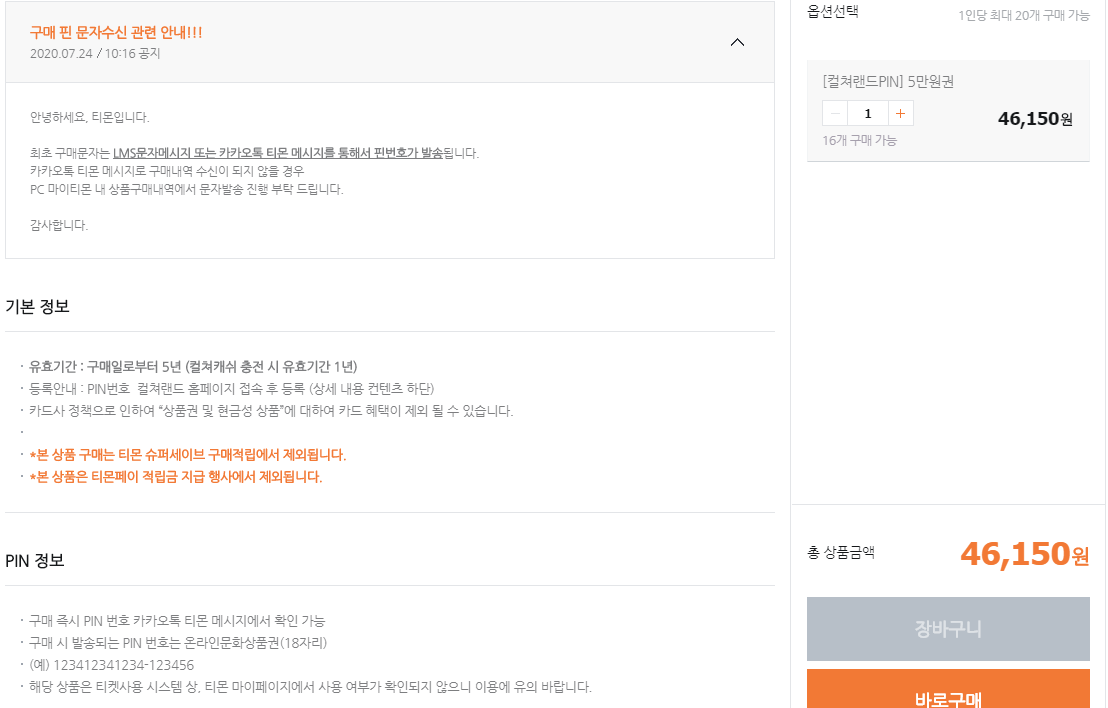Click the 등록안내 PIN번호 line
Screen dimensions: 1108x708
tap(231, 389)
